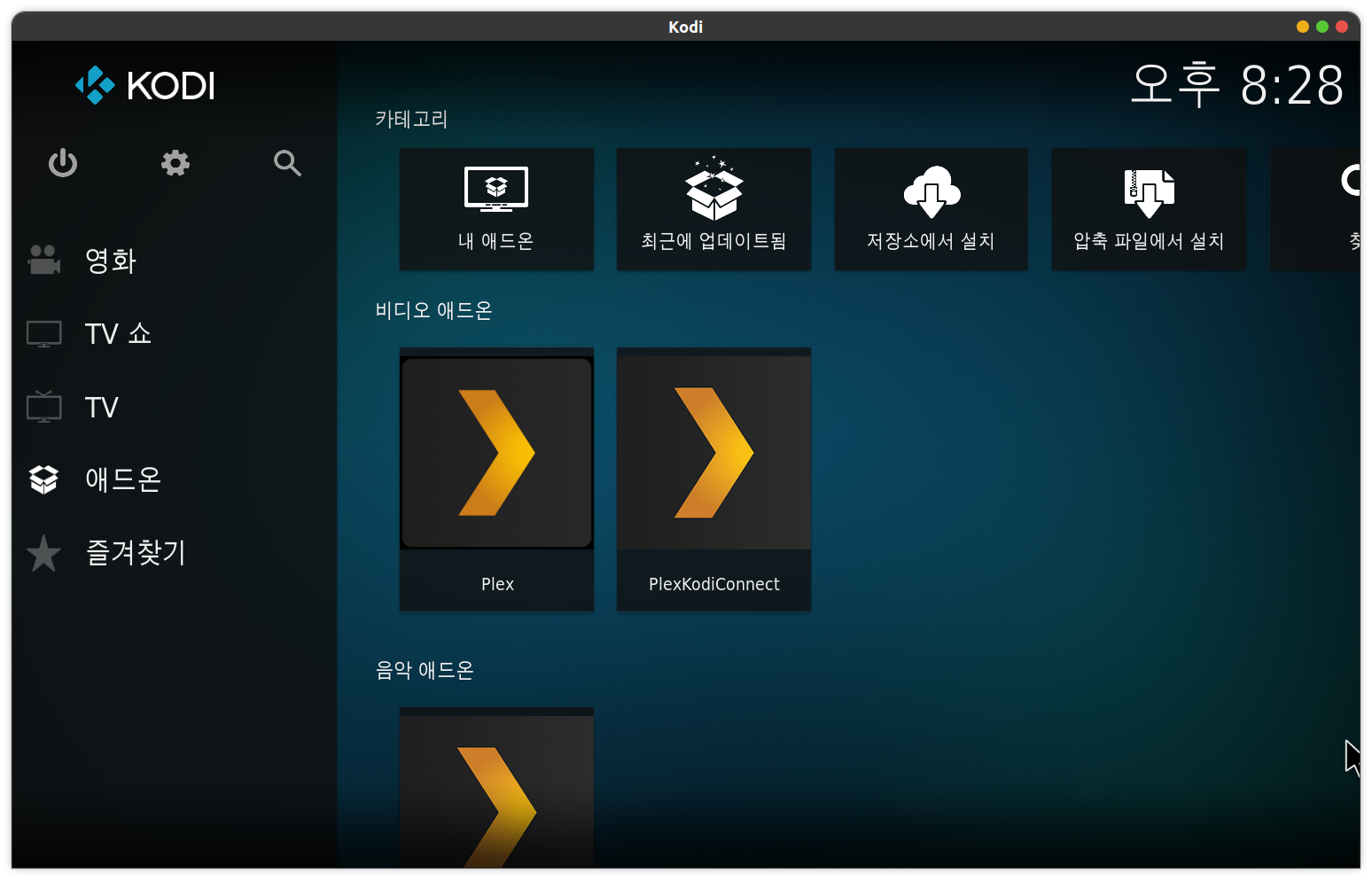Click the PlexKodiConnect label text
The height and width of the screenshot is (880, 1372).
(x=714, y=584)
